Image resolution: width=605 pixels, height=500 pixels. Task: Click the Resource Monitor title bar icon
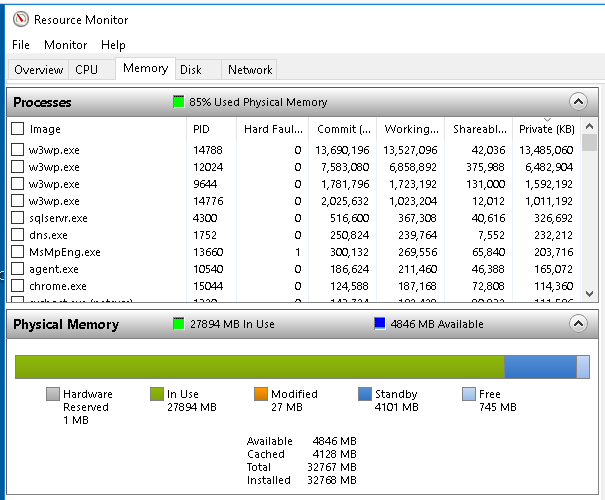coord(21,19)
